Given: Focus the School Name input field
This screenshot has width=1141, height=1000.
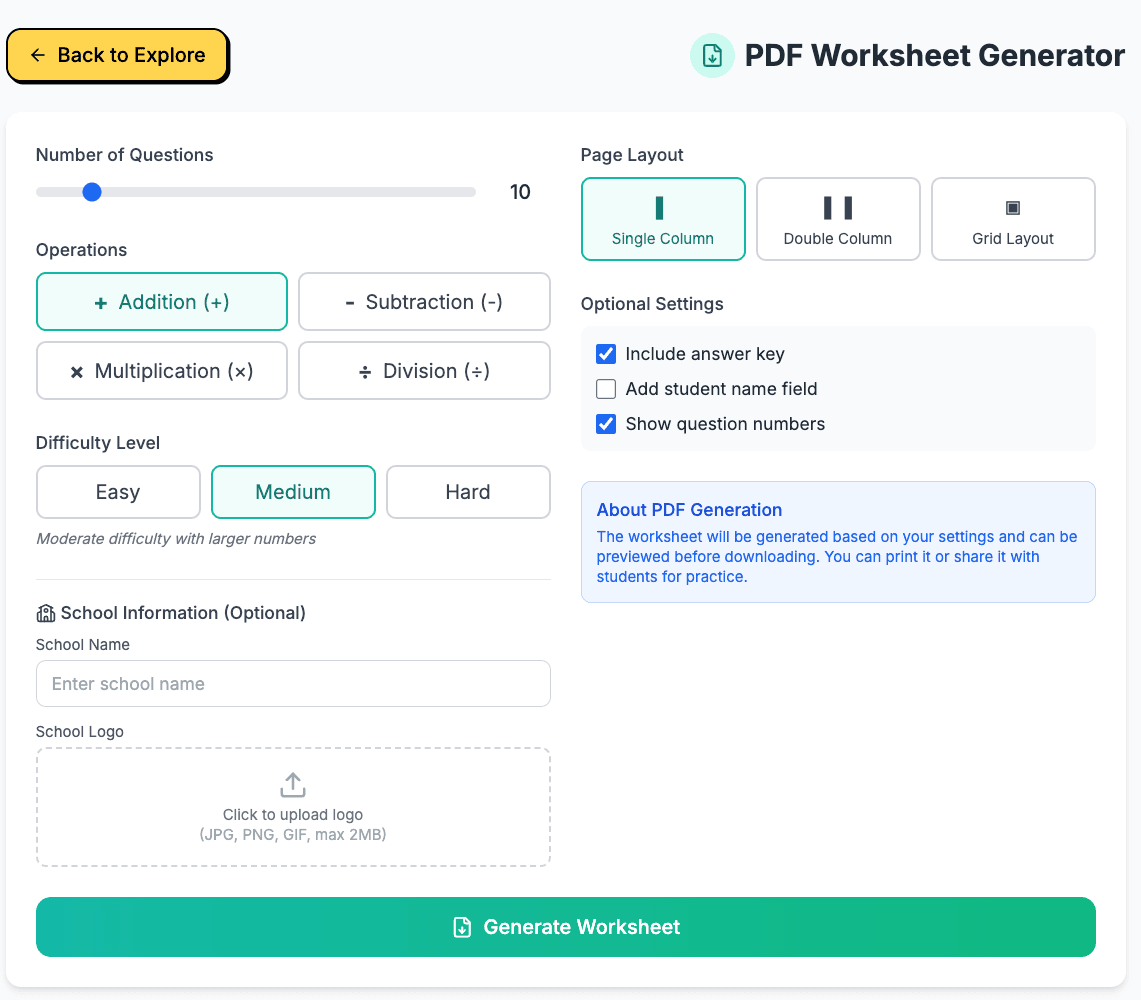Looking at the screenshot, I should (293, 683).
